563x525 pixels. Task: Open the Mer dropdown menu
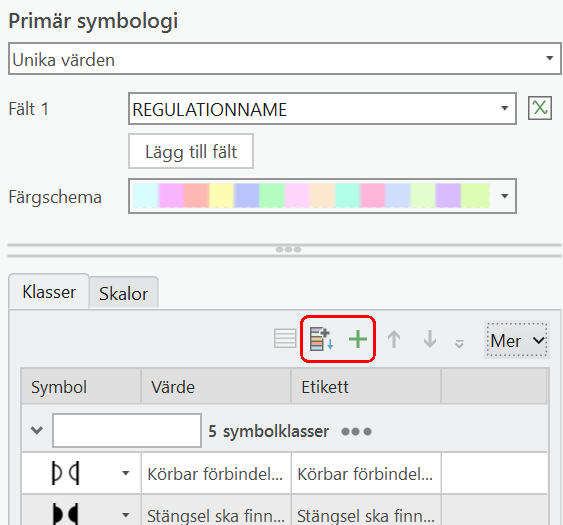coord(516,340)
